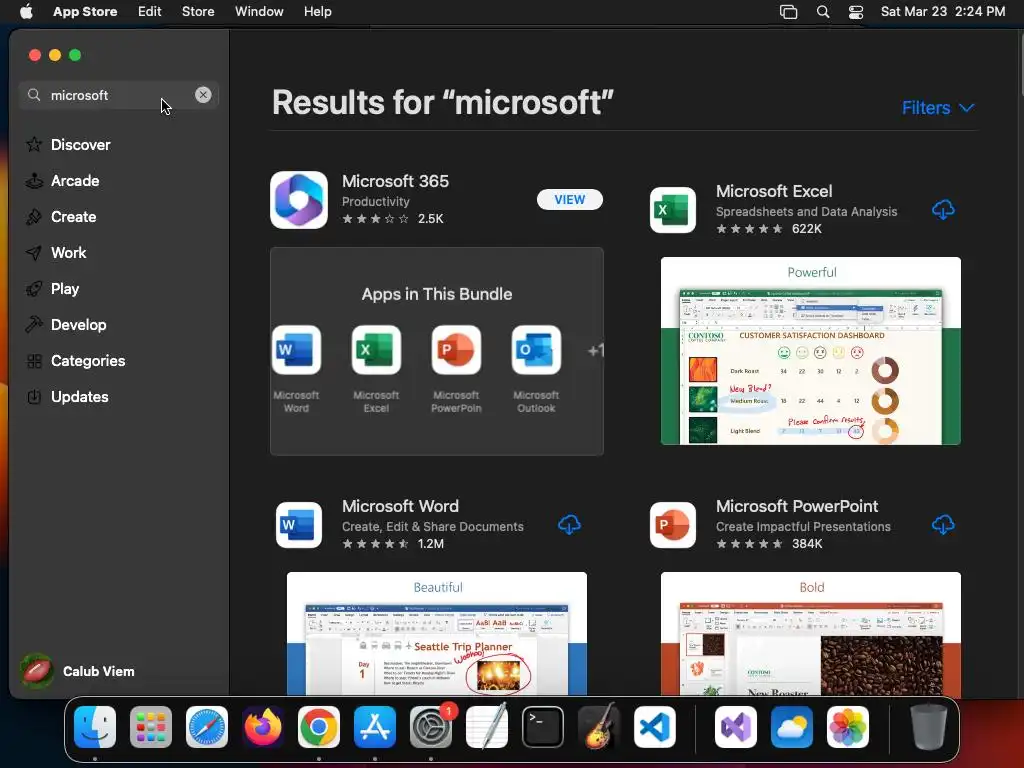Screen dimensions: 1024x768
Task: Open the PowerPoint 'Bold' screenshot preview
Action: pos(810,633)
